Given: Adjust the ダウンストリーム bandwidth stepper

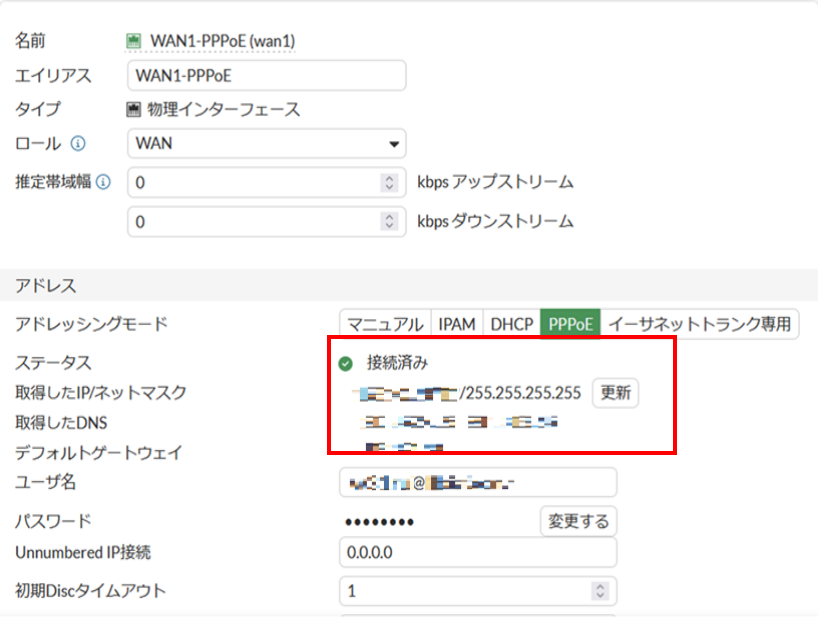Looking at the screenshot, I should pos(390,222).
